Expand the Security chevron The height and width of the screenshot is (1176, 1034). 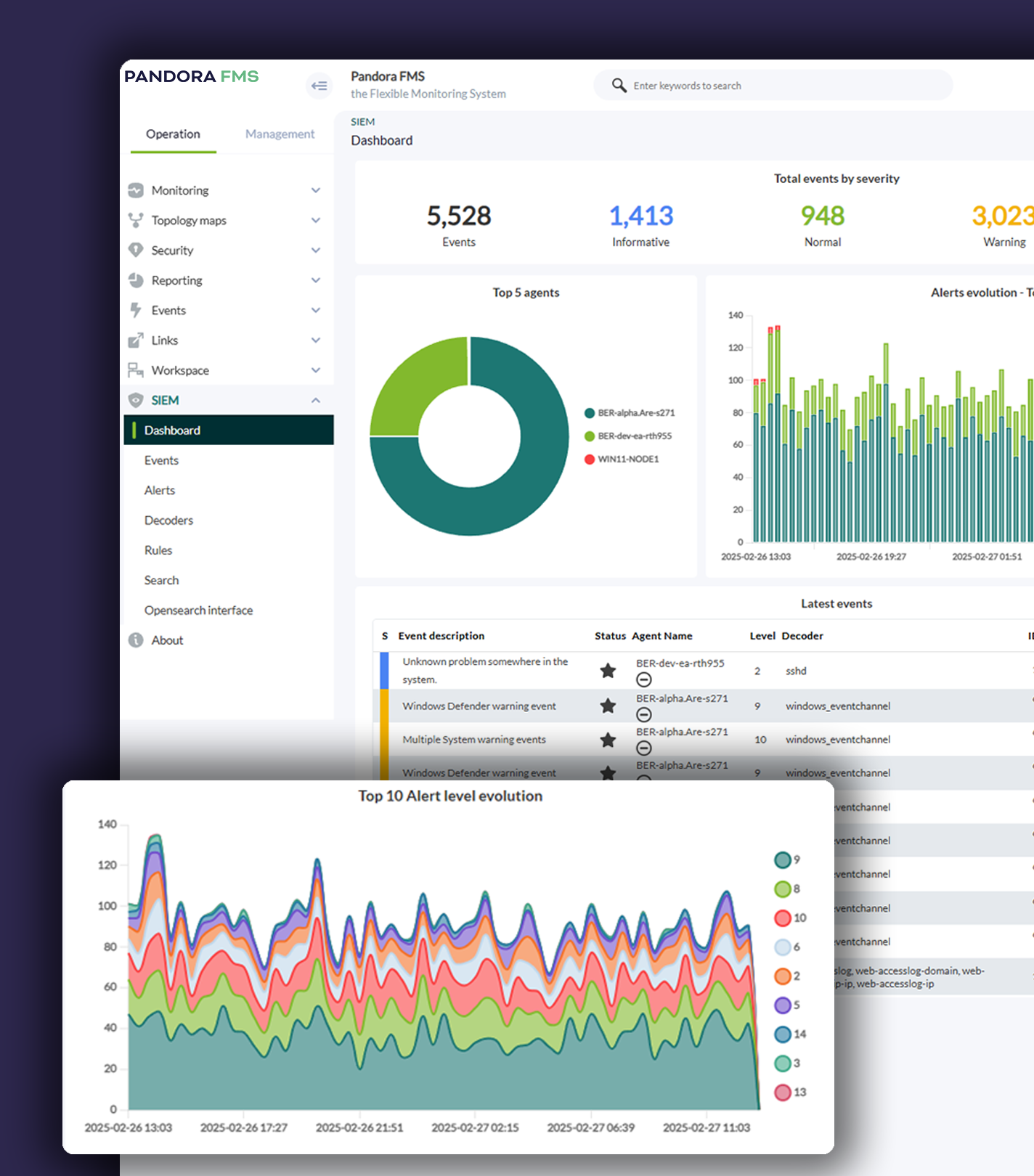(x=316, y=250)
